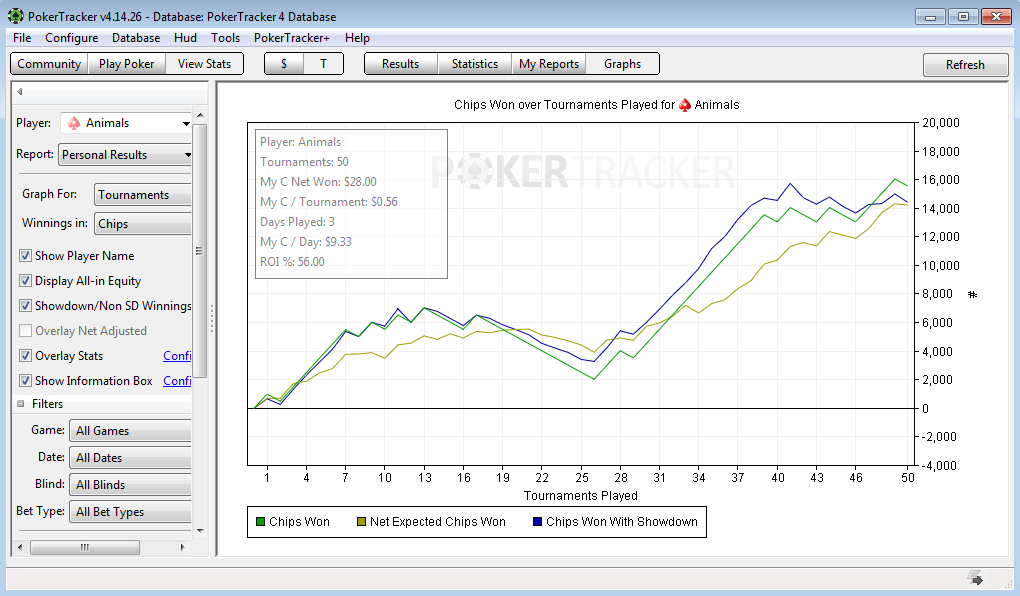Viewport: 1020px width, 596px height.
Task: Open the Help menu
Action: tap(357, 38)
